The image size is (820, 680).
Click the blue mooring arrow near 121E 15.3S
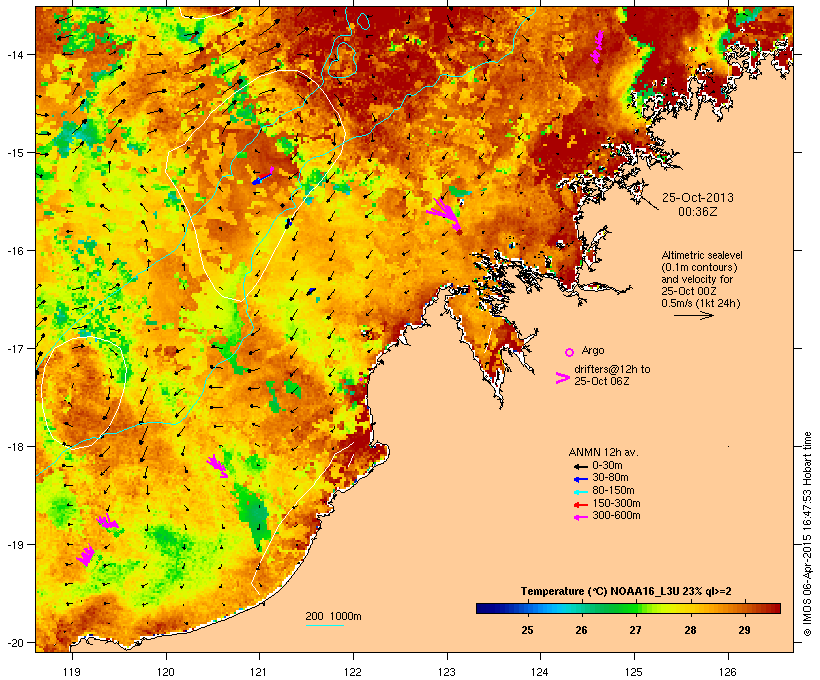coord(261,178)
